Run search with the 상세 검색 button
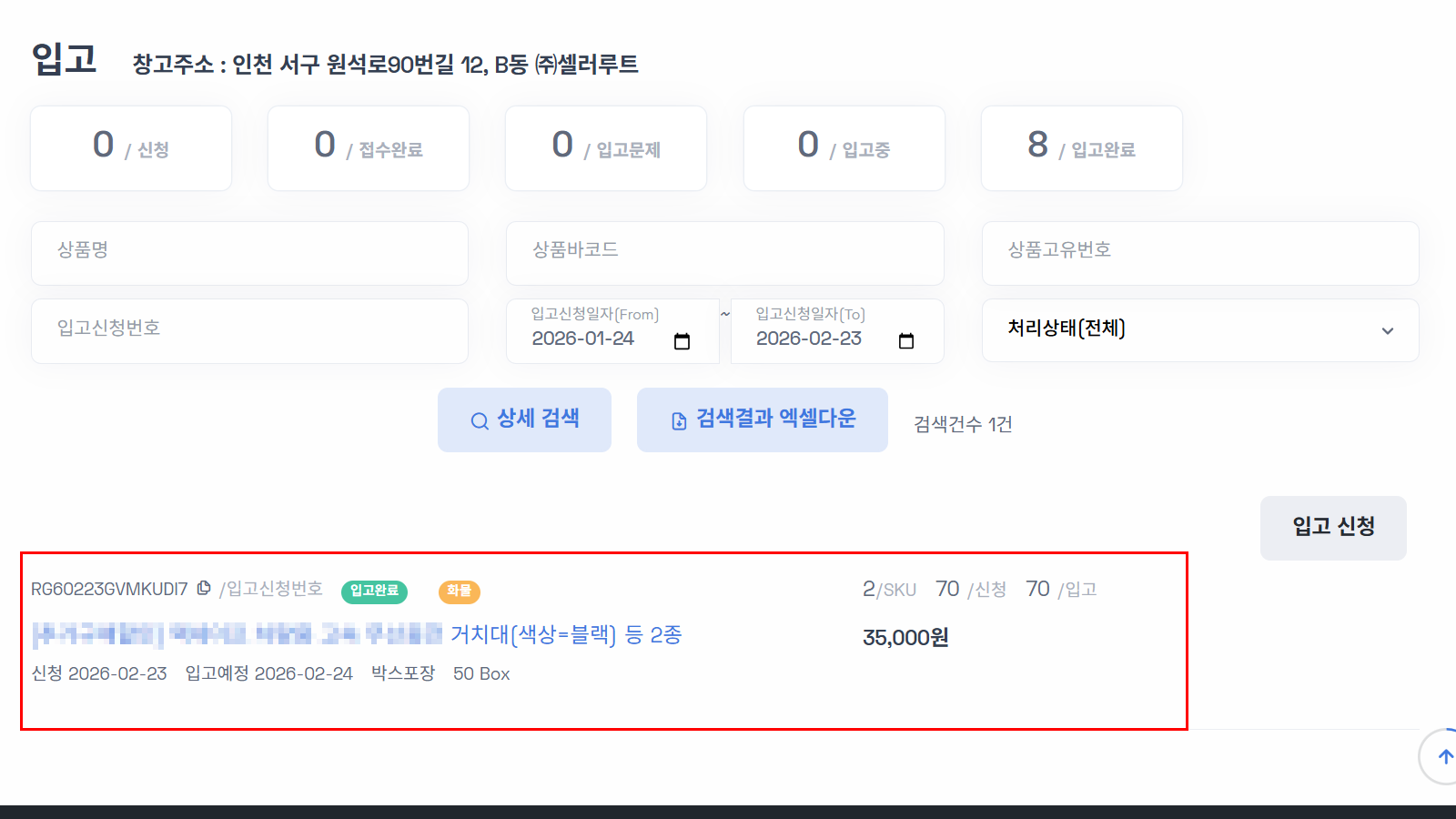1456x819 pixels. [x=524, y=420]
